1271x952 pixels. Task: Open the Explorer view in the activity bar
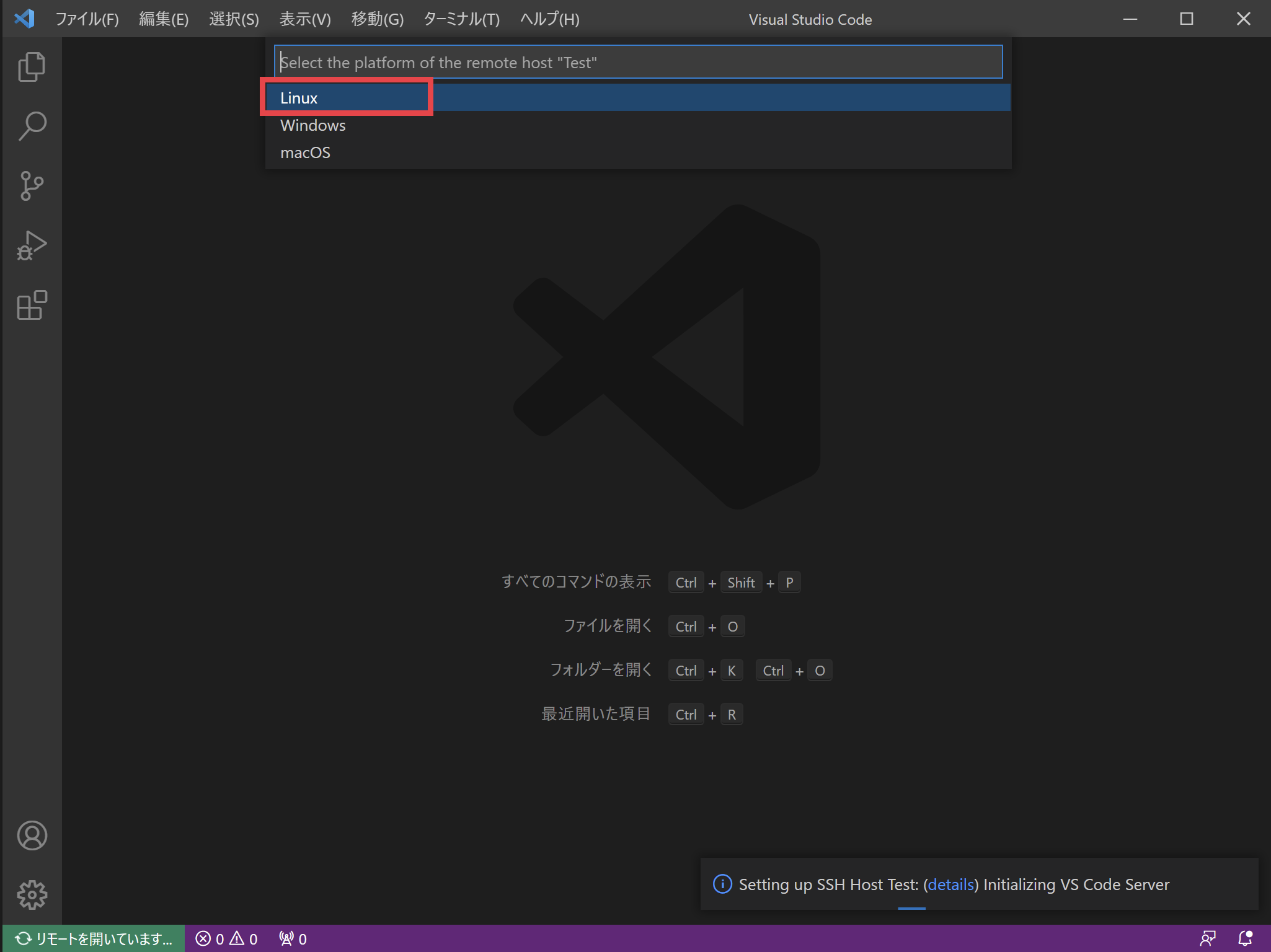pyautogui.click(x=32, y=66)
